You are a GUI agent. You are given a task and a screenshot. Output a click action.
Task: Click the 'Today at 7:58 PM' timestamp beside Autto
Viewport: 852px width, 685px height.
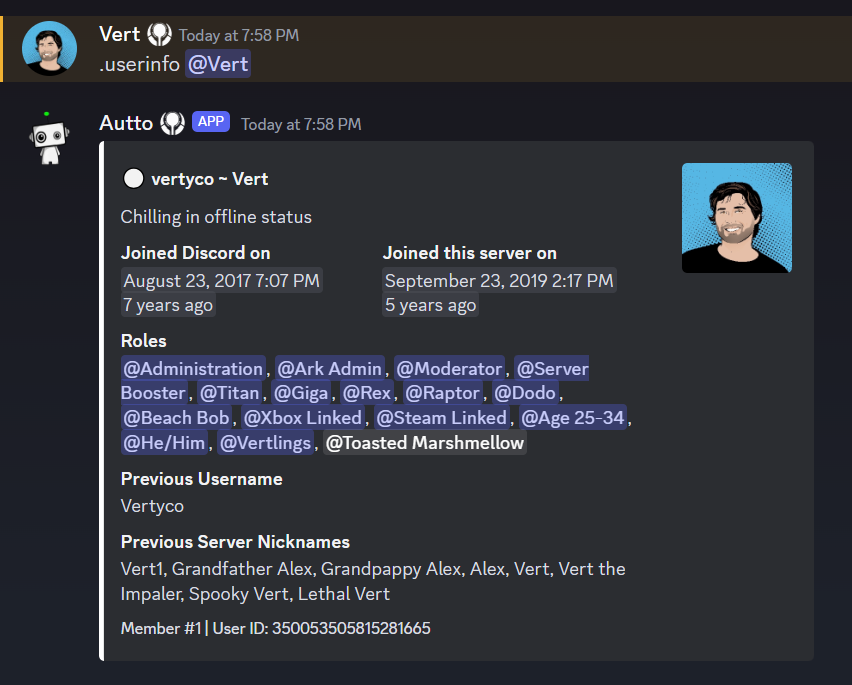(x=301, y=124)
